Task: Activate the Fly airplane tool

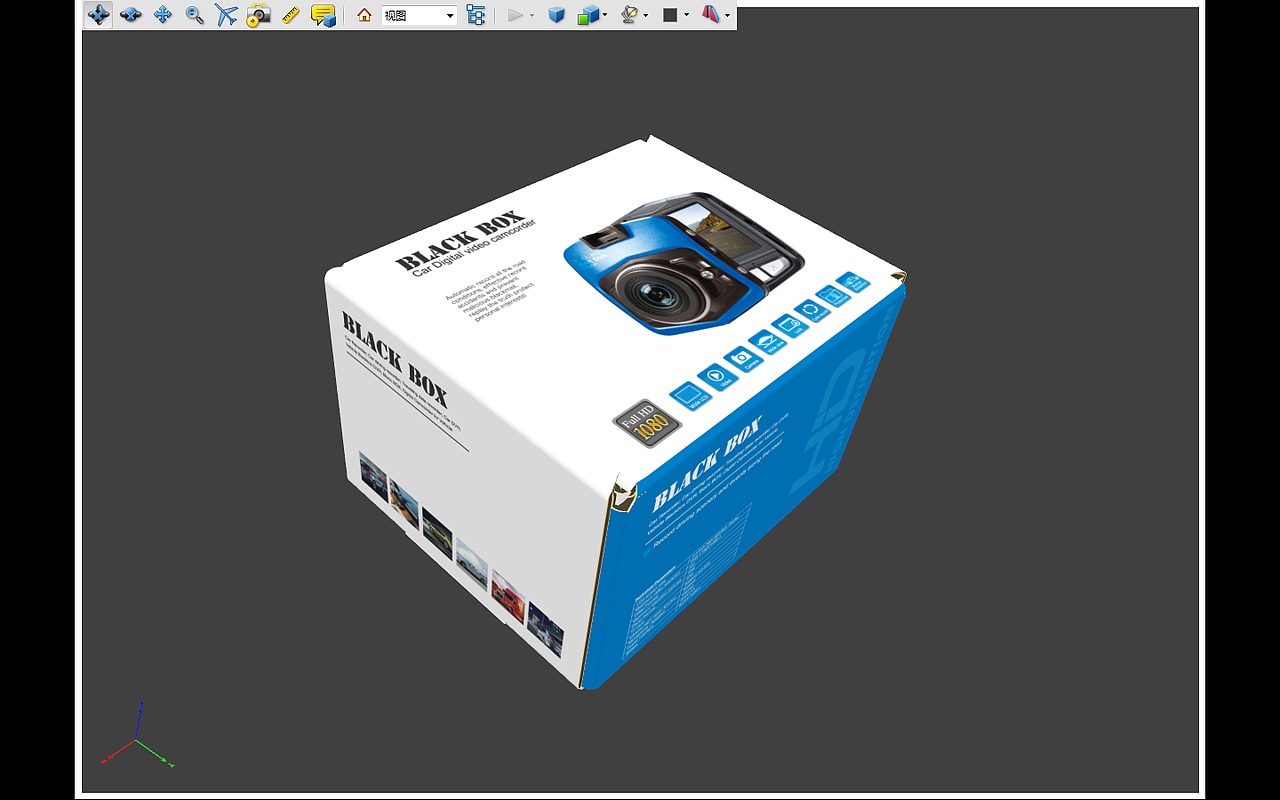Action: (226, 15)
